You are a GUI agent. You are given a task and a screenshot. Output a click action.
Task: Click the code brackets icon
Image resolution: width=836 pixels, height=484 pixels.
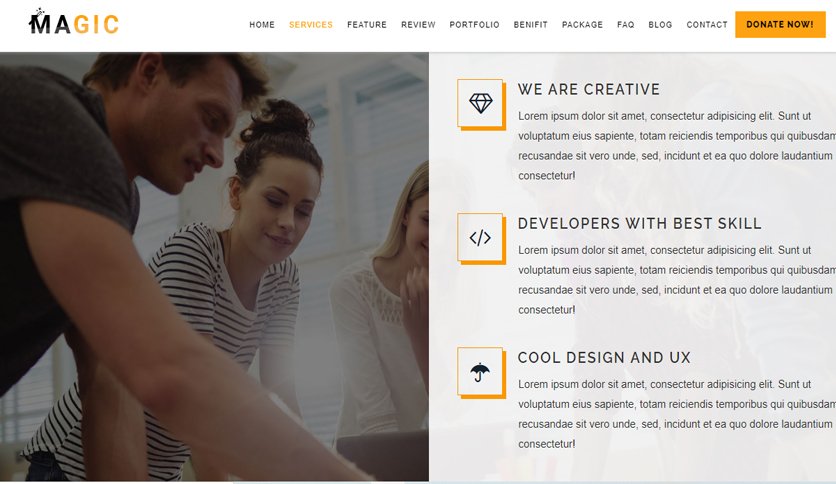pos(480,238)
